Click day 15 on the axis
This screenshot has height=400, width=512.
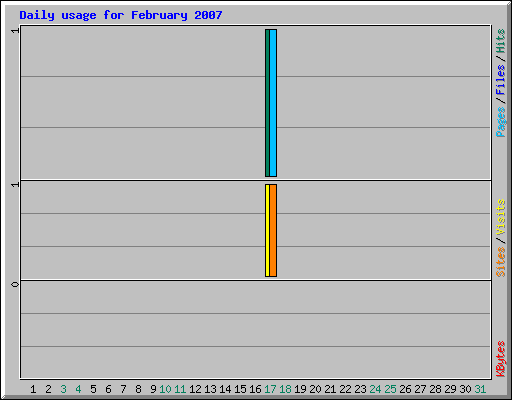tap(240, 389)
